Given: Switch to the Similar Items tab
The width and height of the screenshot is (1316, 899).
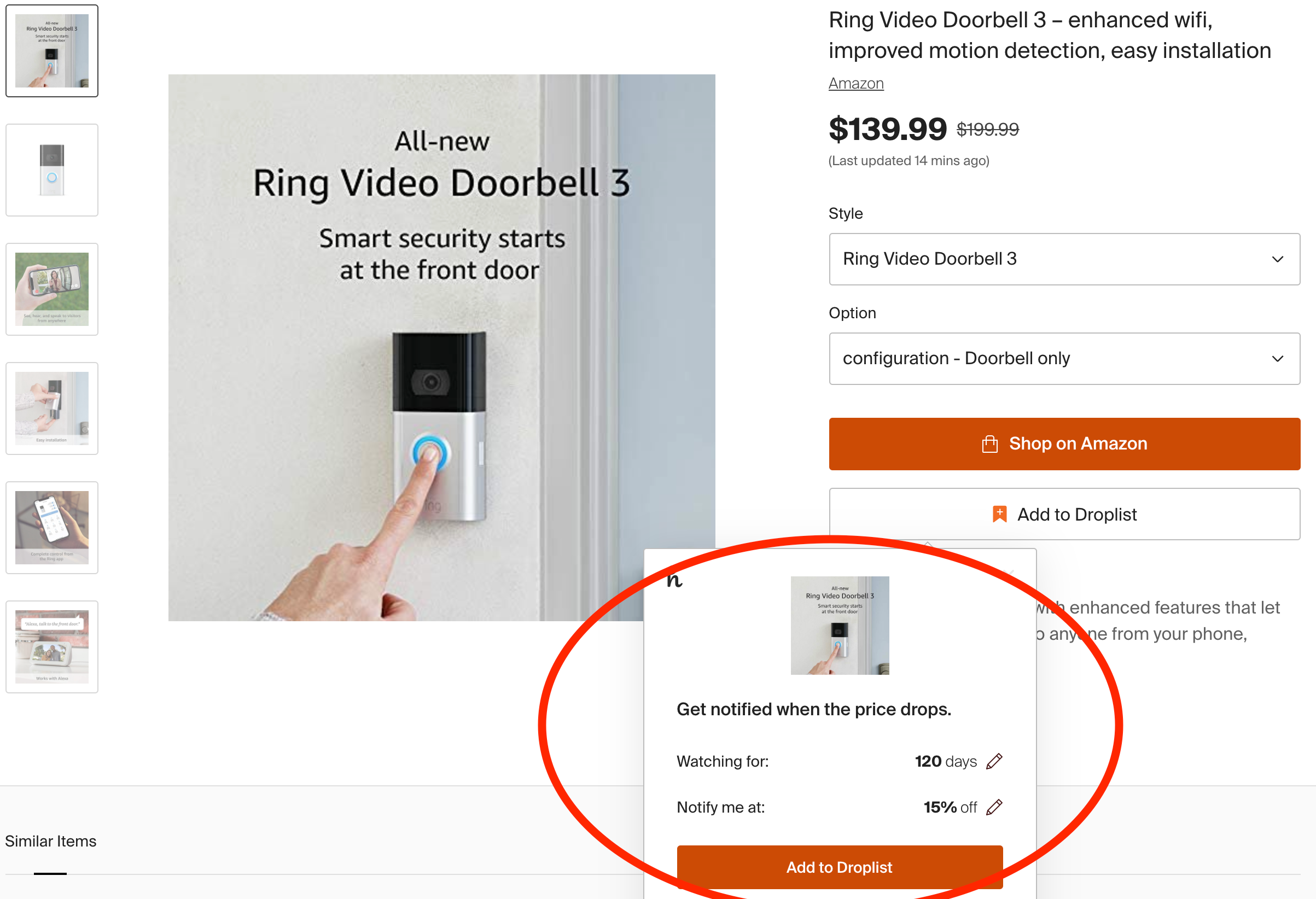Looking at the screenshot, I should (x=51, y=841).
